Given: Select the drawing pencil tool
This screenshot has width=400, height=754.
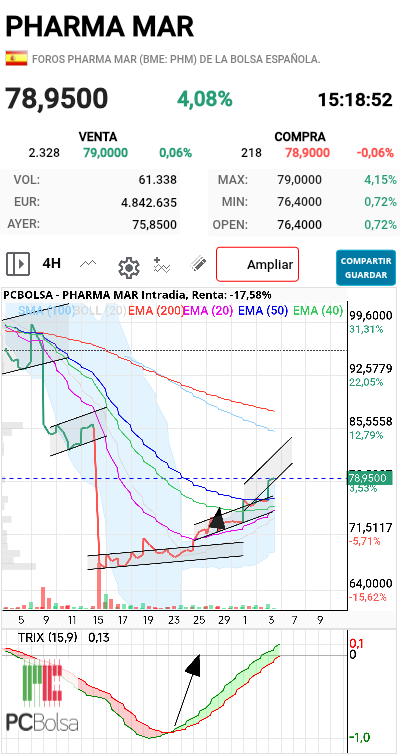Looking at the screenshot, I should 198,264.
